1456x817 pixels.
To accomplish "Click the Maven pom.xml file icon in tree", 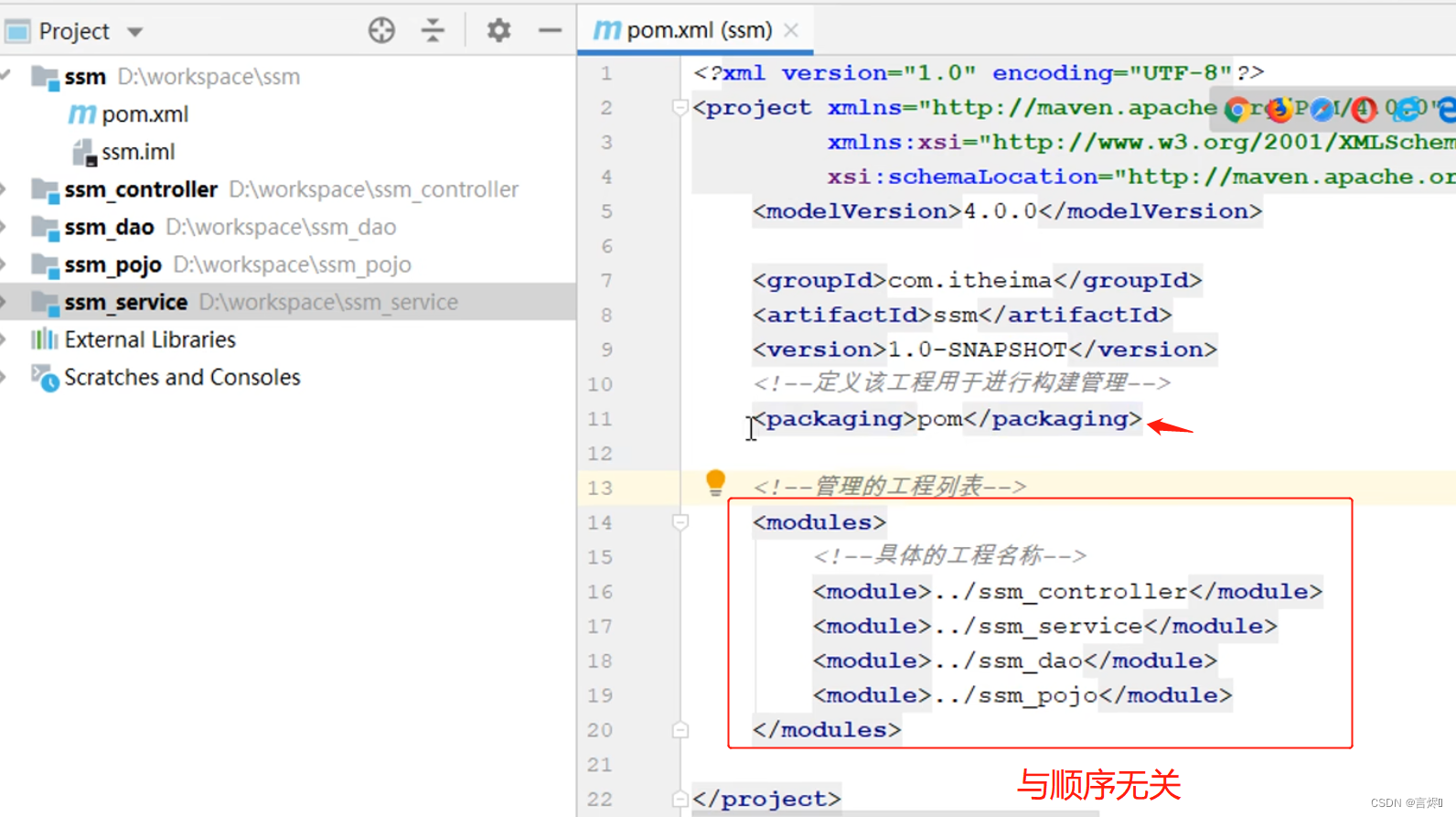I will [81, 114].
